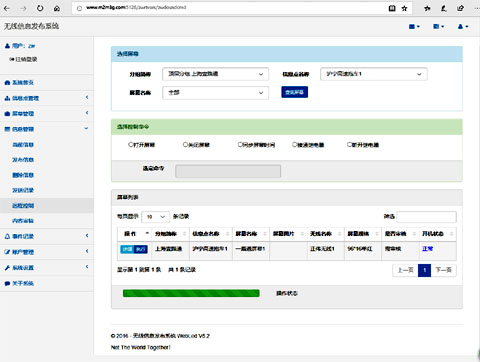Screen dimensions: 480x362
Task: Go to previous page 上一页
Action: (x=405, y=270)
